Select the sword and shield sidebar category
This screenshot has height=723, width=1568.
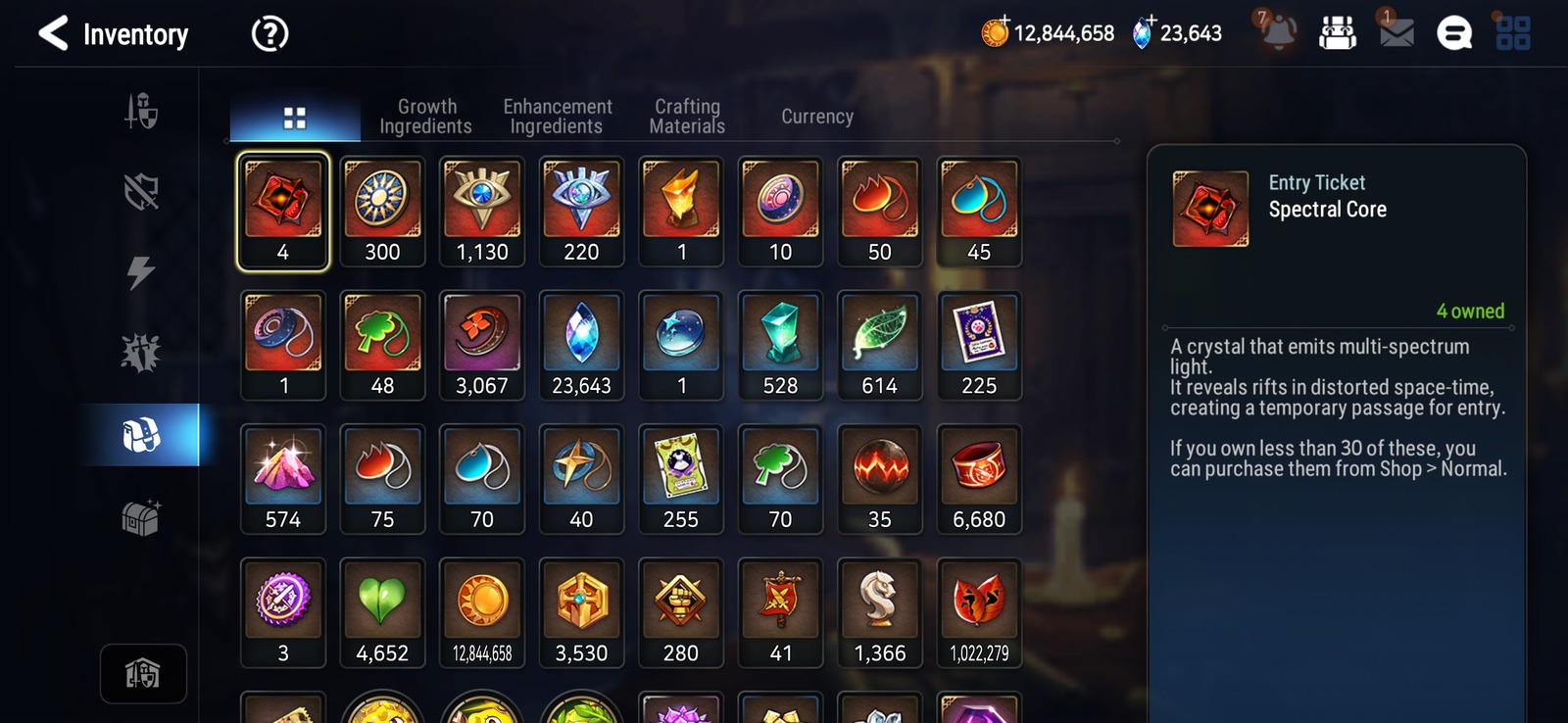click(141, 111)
